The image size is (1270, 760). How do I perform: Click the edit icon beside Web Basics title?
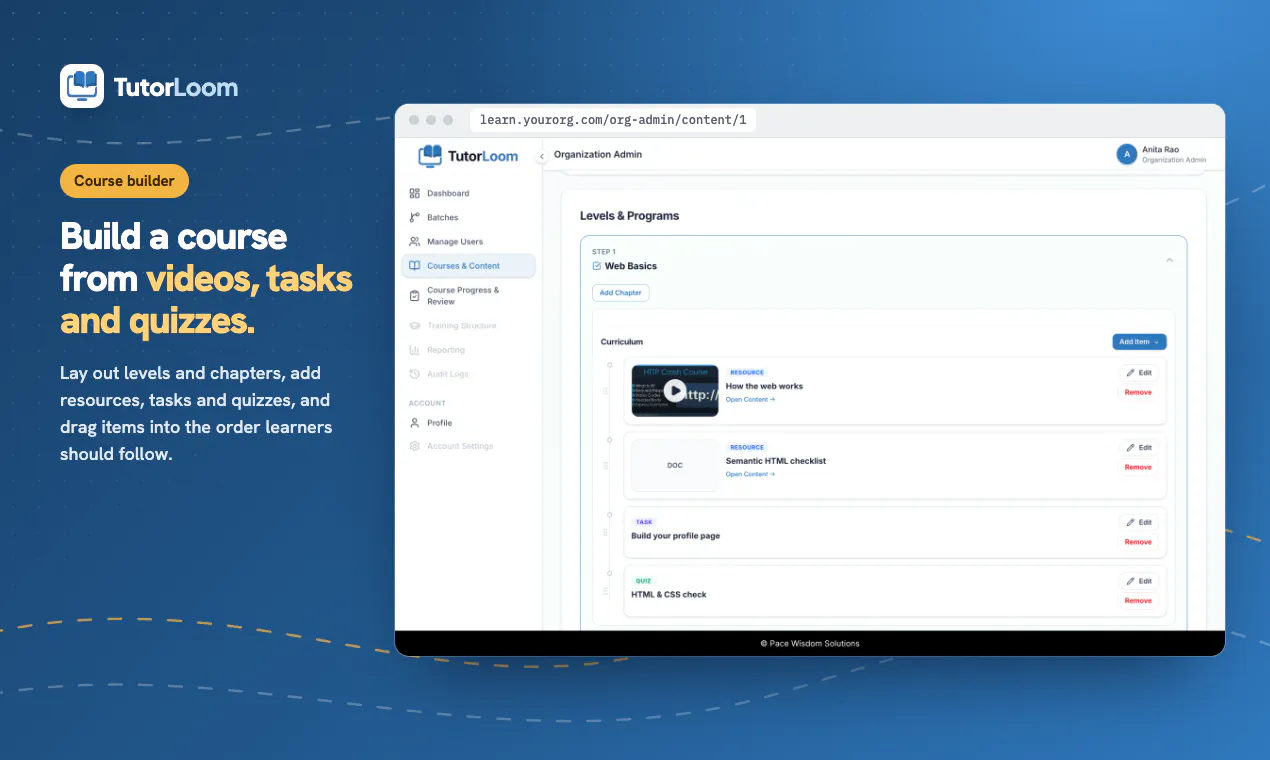pos(597,266)
